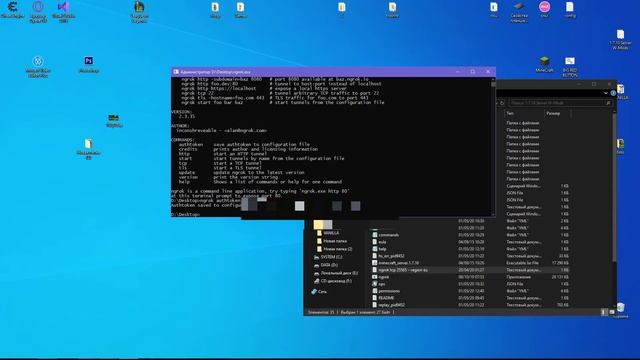640x360 pixels.
Task: Select the ngrok application file in Explorer
Action: tap(384, 277)
